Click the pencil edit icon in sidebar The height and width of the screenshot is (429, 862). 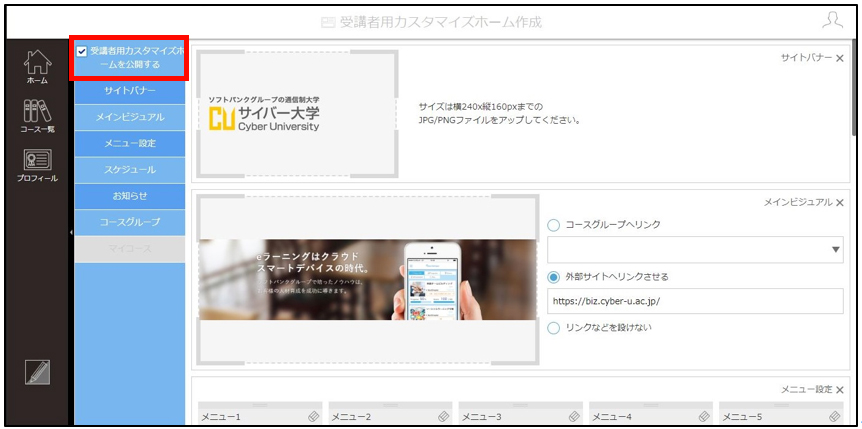pos(37,372)
